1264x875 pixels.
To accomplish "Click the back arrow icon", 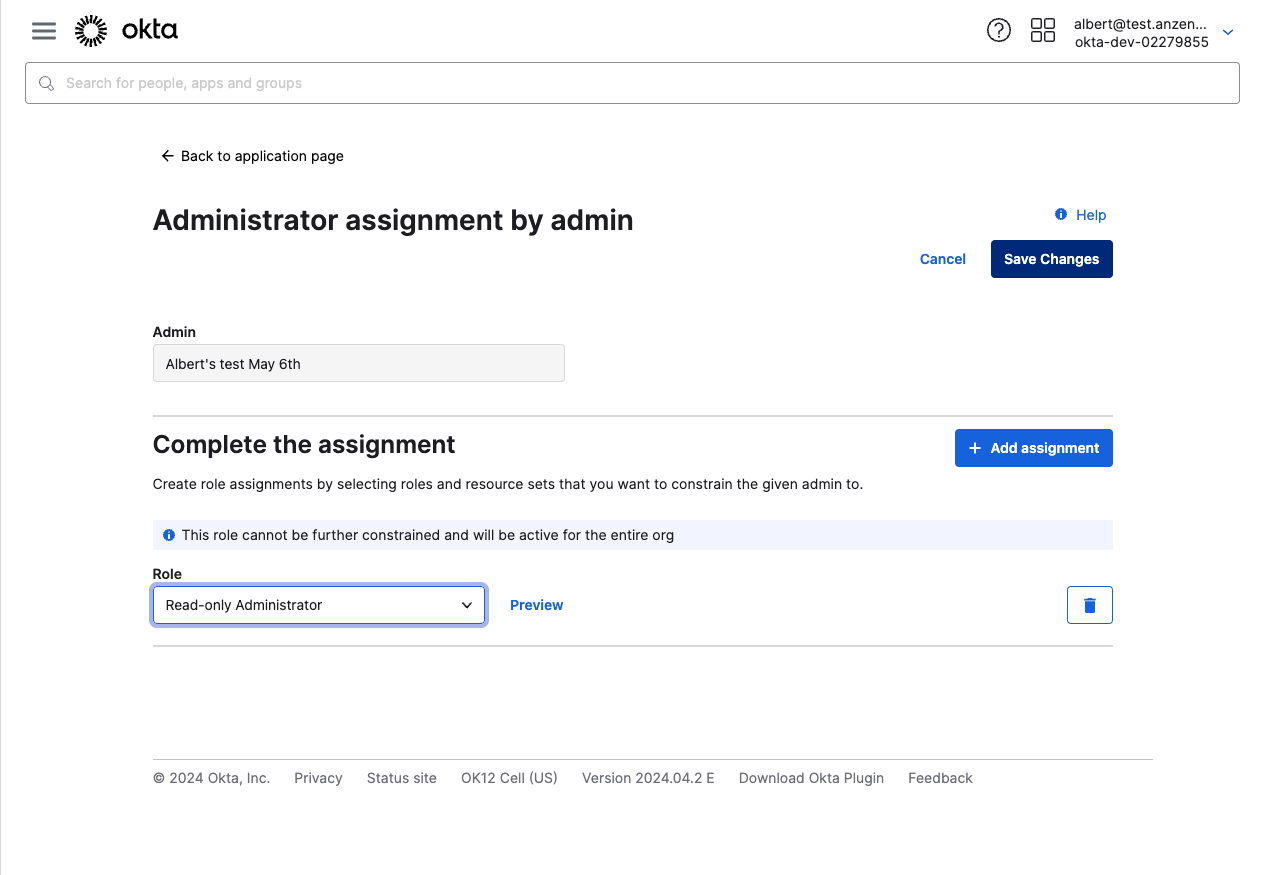I will (x=167, y=156).
